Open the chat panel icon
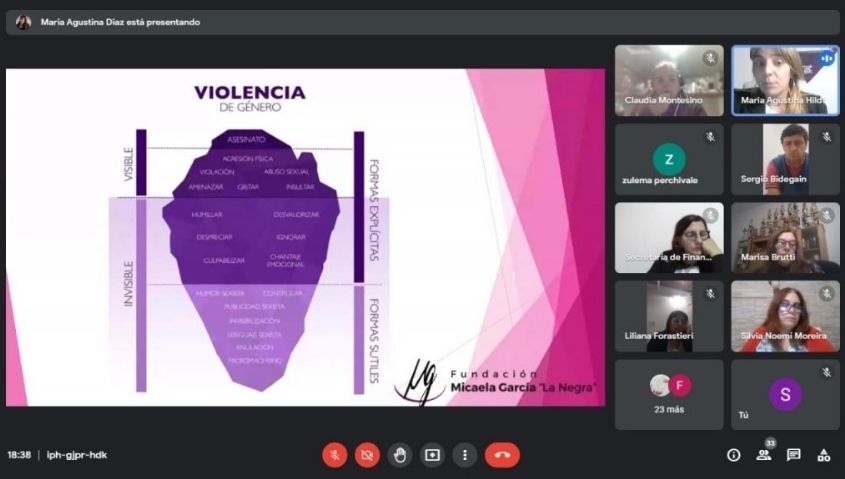 (x=794, y=455)
